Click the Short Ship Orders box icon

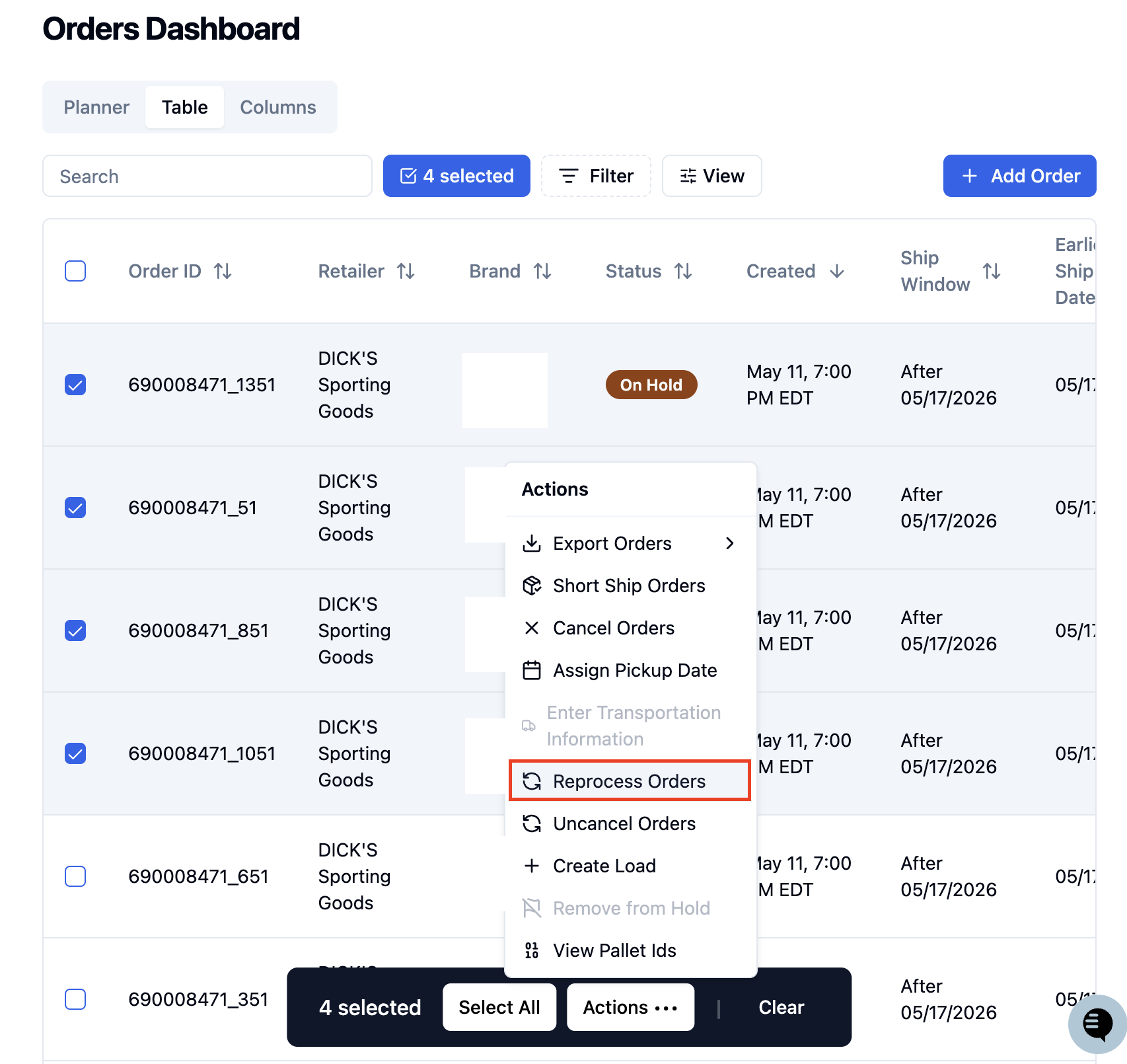pos(532,586)
